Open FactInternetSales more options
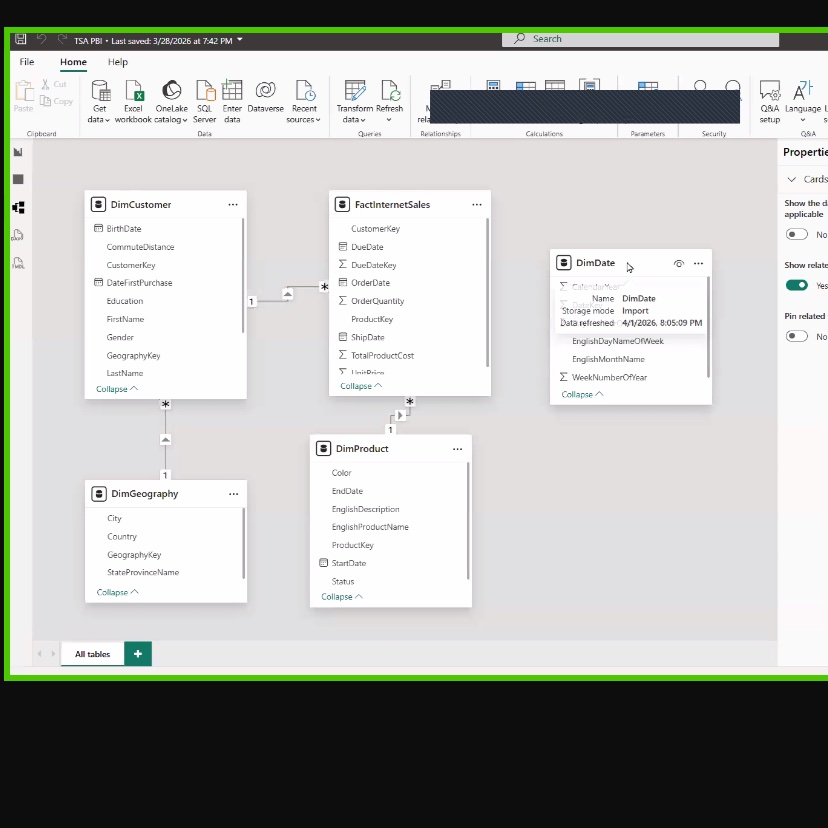This screenshot has width=828, height=828. (x=477, y=204)
